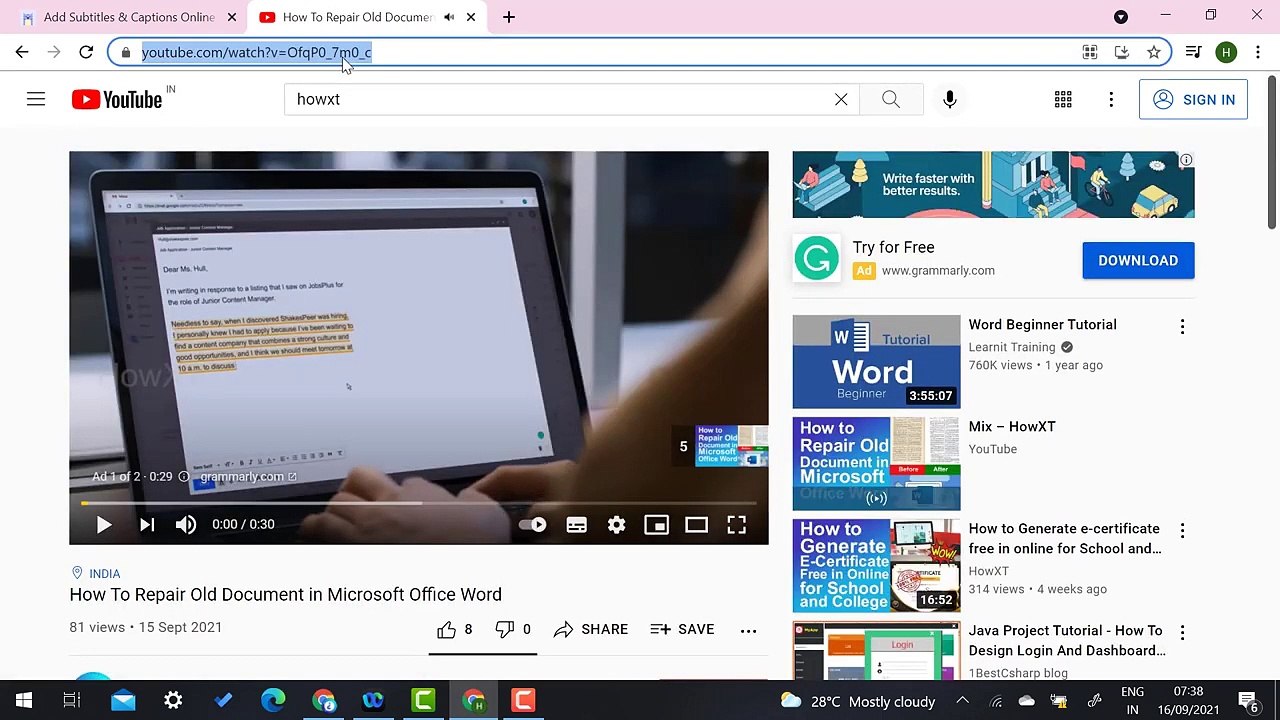Open menu for Java Project Tutorial
Image resolution: width=1280 pixels, height=720 pixels.
click(1182, 633)
